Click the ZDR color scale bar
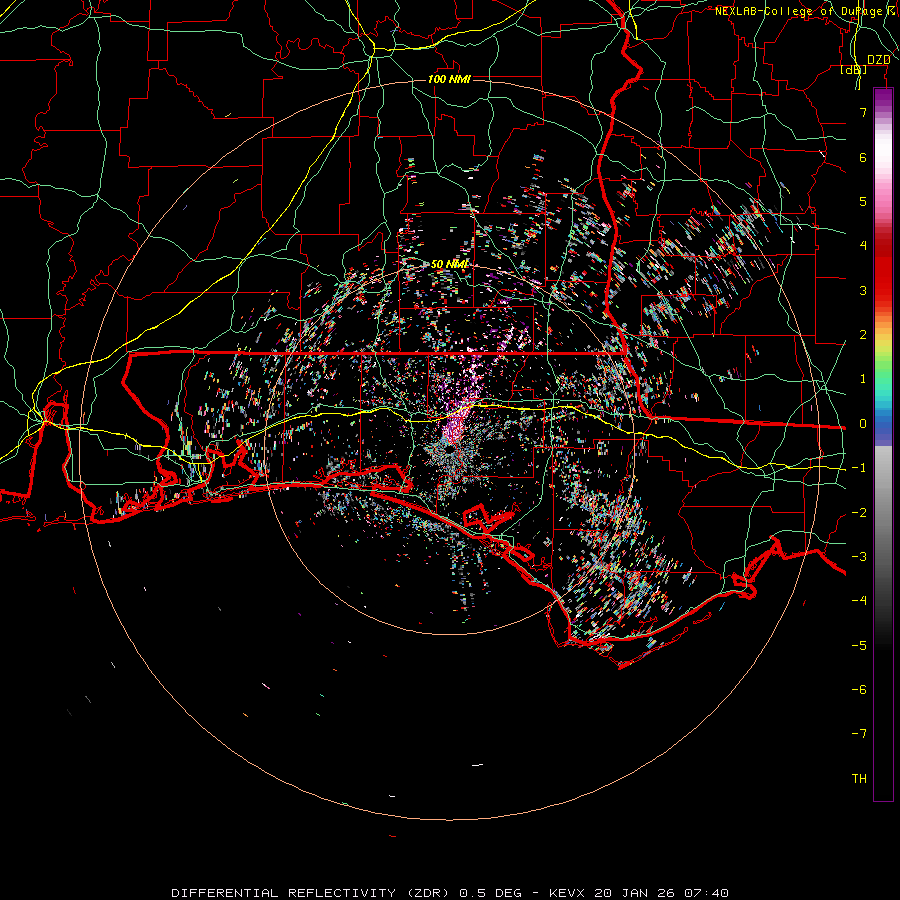The width and height of the screenshot is (900, 900). coord(883,444)
